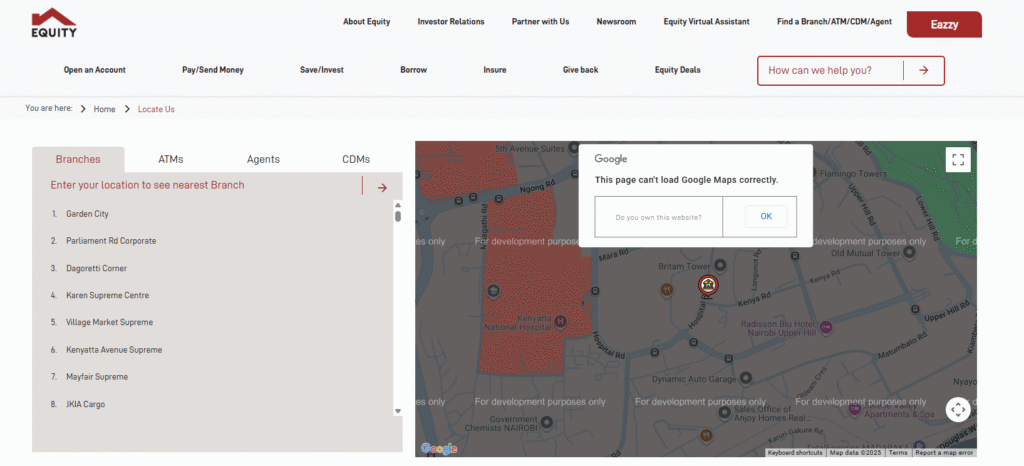Screen dimensions: 1024x466
Task: Select Dagoretti Corner branch
Action: (x=97, y=268)
